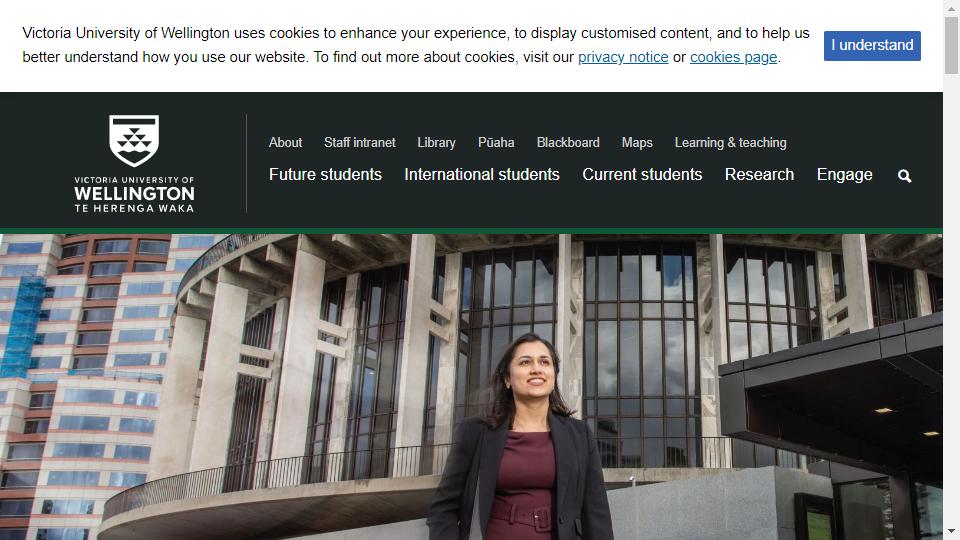Open the Staff intranet link
Screen dimensions: 960x540
pyautogui.click(x=359, y=143)
